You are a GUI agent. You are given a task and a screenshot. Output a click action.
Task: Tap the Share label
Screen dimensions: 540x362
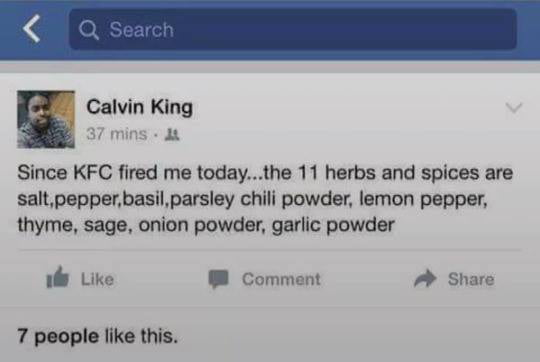pos(471,279)
